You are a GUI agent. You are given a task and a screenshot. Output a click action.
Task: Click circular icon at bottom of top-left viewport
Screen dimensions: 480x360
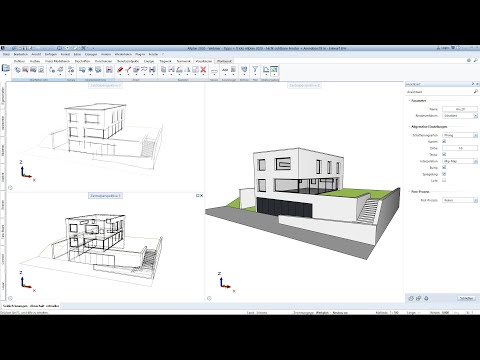(x=10, y=188)
